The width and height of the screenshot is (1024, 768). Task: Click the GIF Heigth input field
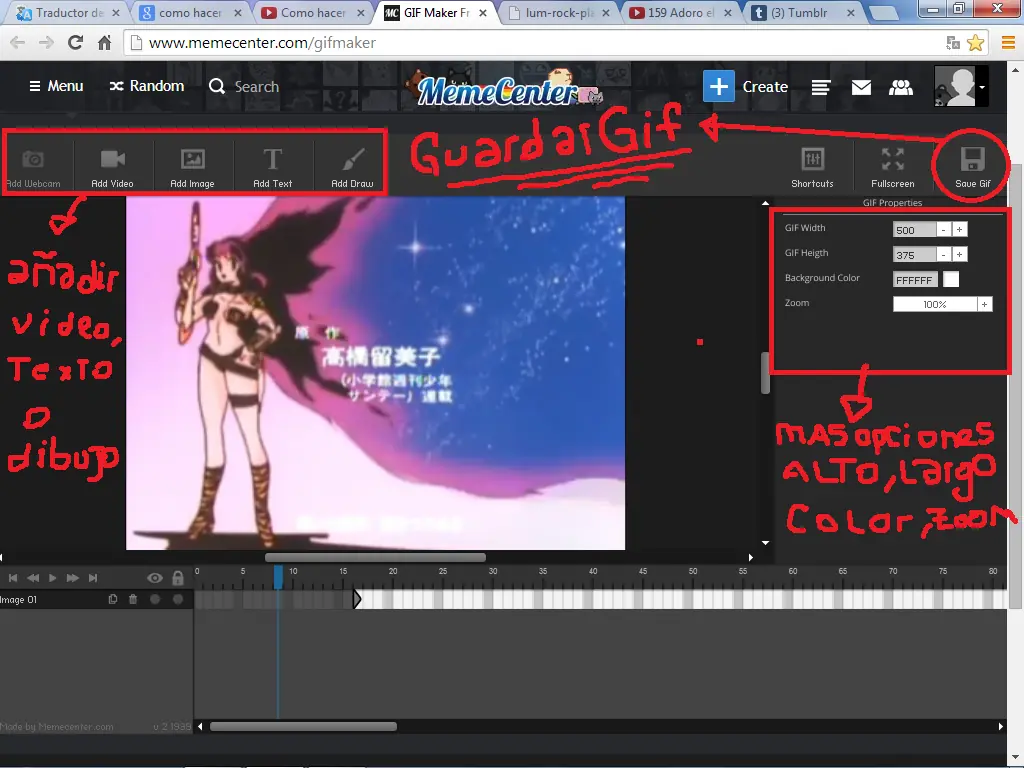pyautogui.click(x=914, y=254)
